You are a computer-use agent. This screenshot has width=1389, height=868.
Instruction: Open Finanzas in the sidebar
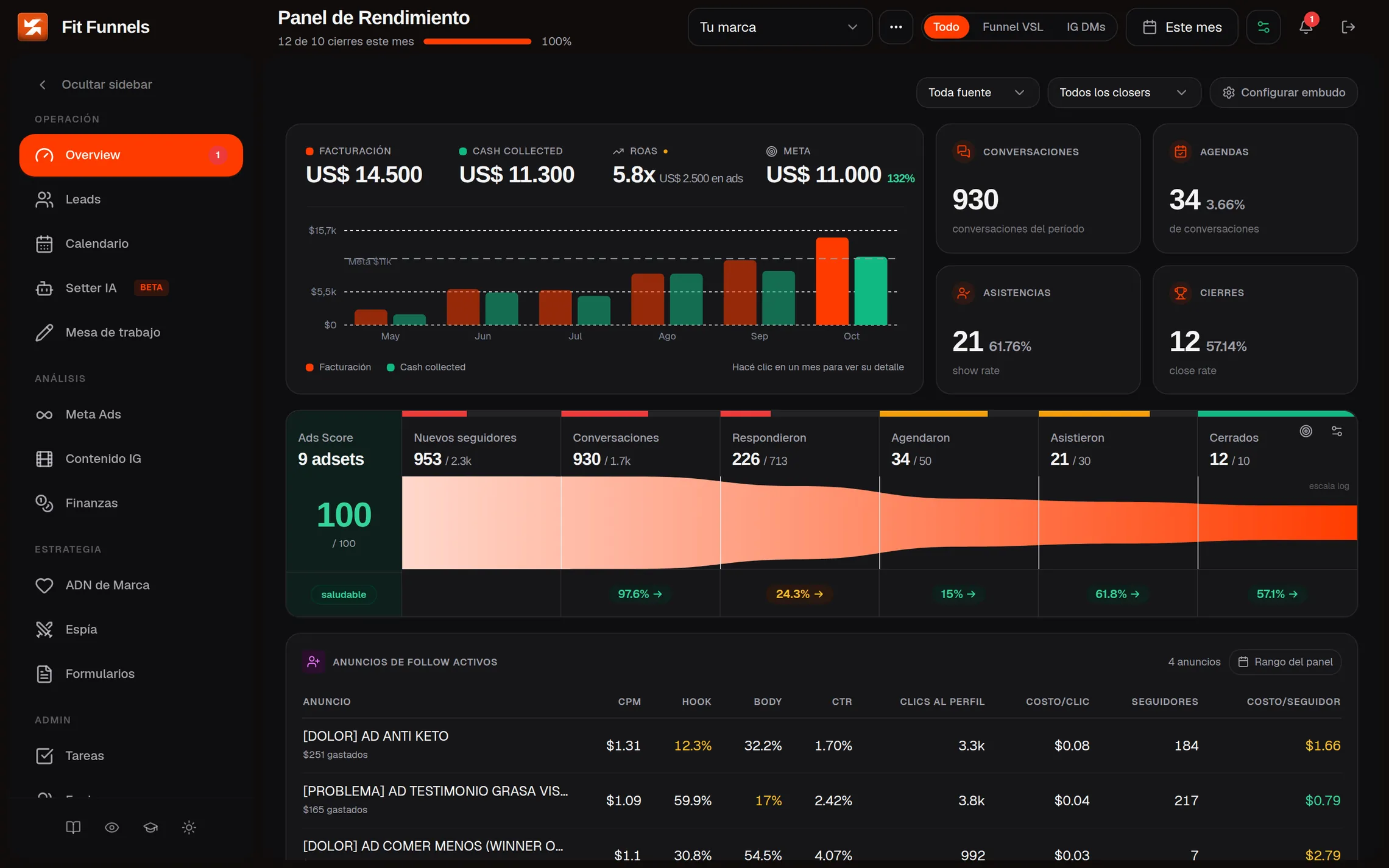(x=131, y=503)
